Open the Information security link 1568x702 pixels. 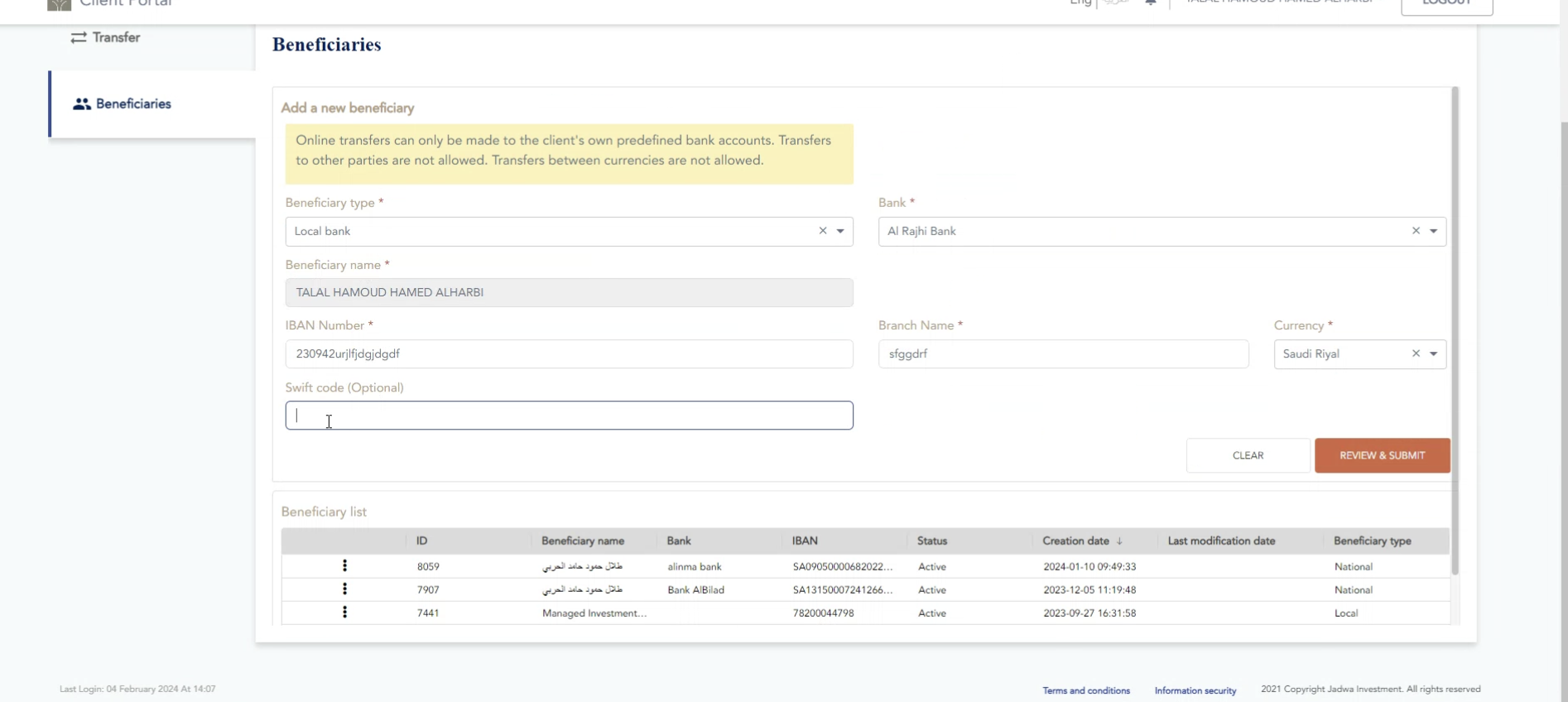[x=1195, y=690]
